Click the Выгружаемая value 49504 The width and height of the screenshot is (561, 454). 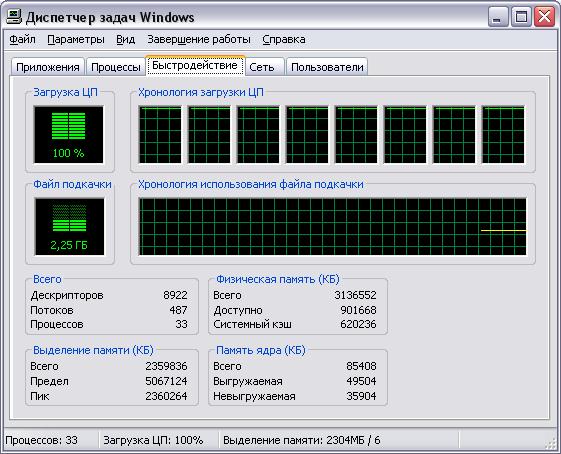point(361,381)
